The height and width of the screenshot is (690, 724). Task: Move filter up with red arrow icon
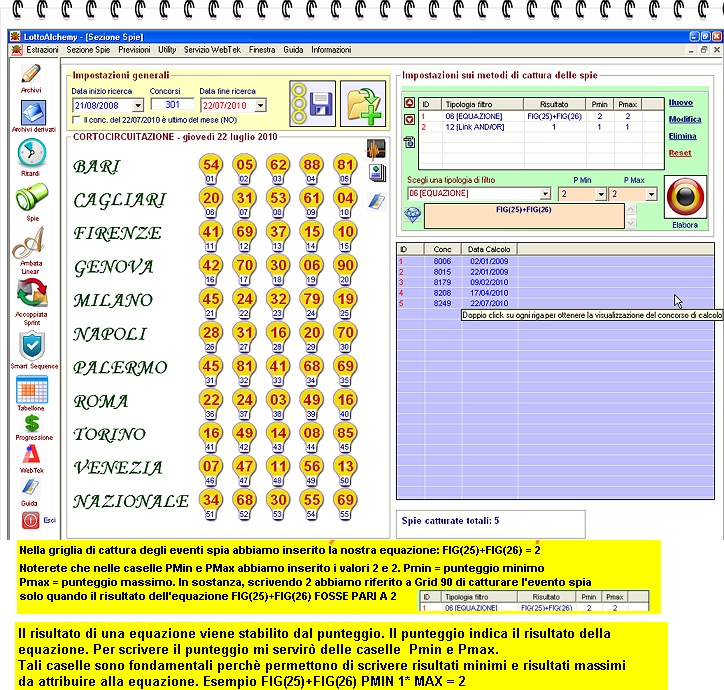coord(409,103)
